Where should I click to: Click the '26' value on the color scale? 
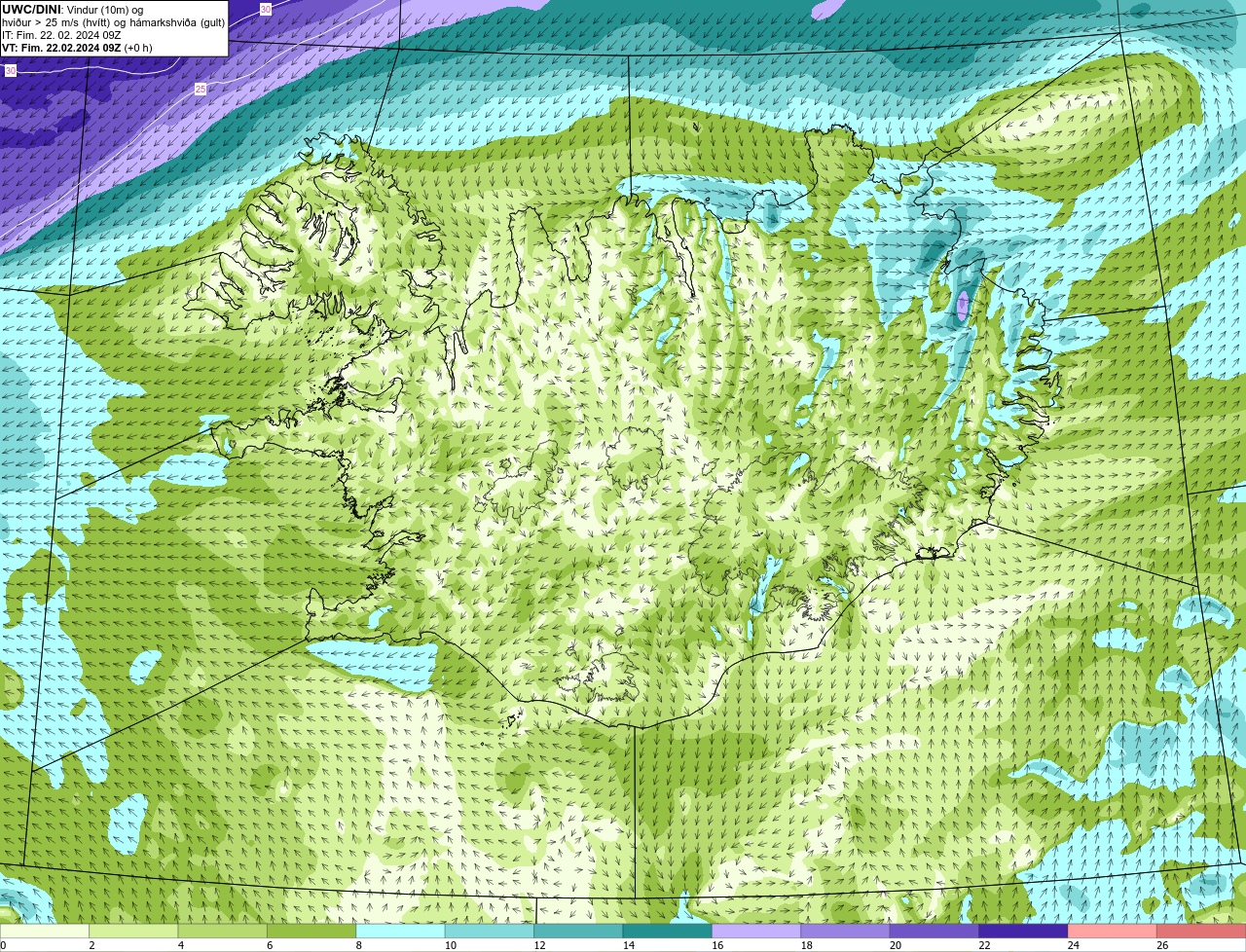click(1162, 945)
